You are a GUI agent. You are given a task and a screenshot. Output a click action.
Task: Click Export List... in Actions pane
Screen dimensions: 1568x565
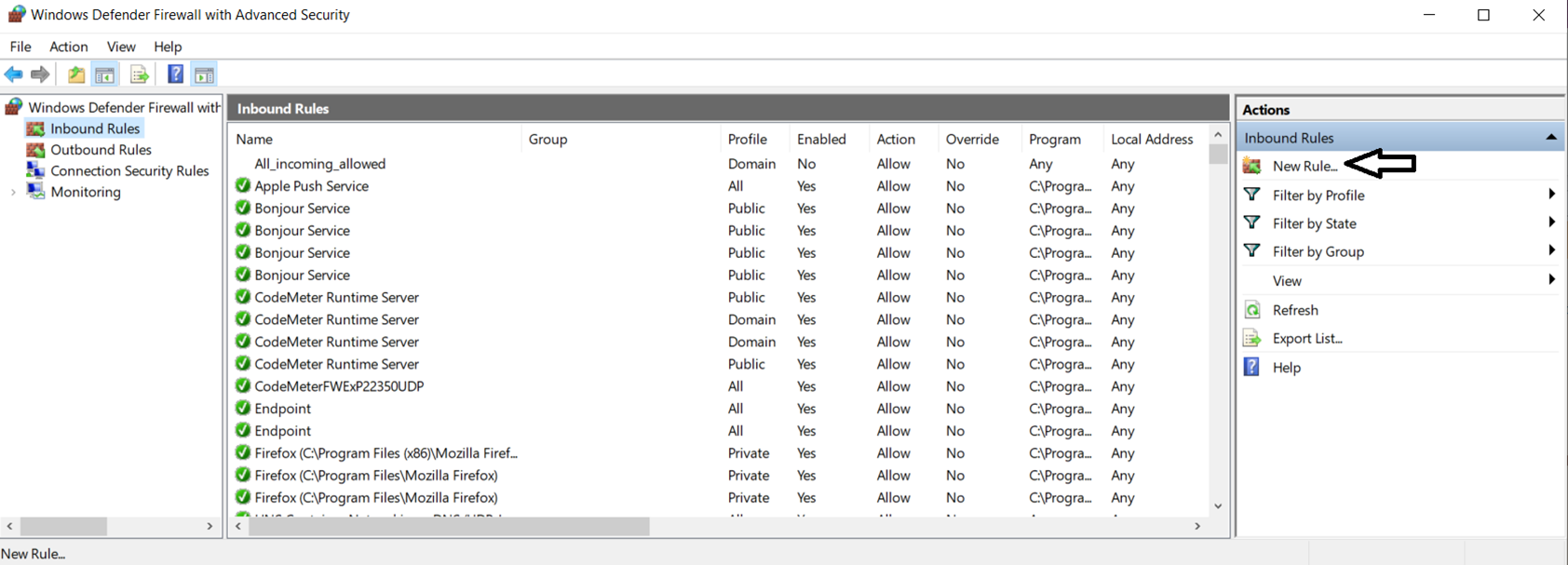[x=1306, y=339]
